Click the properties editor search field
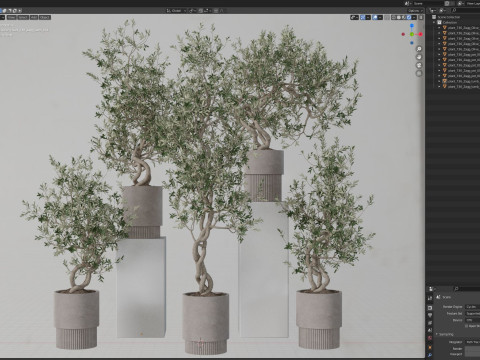 tap(467, 289)
